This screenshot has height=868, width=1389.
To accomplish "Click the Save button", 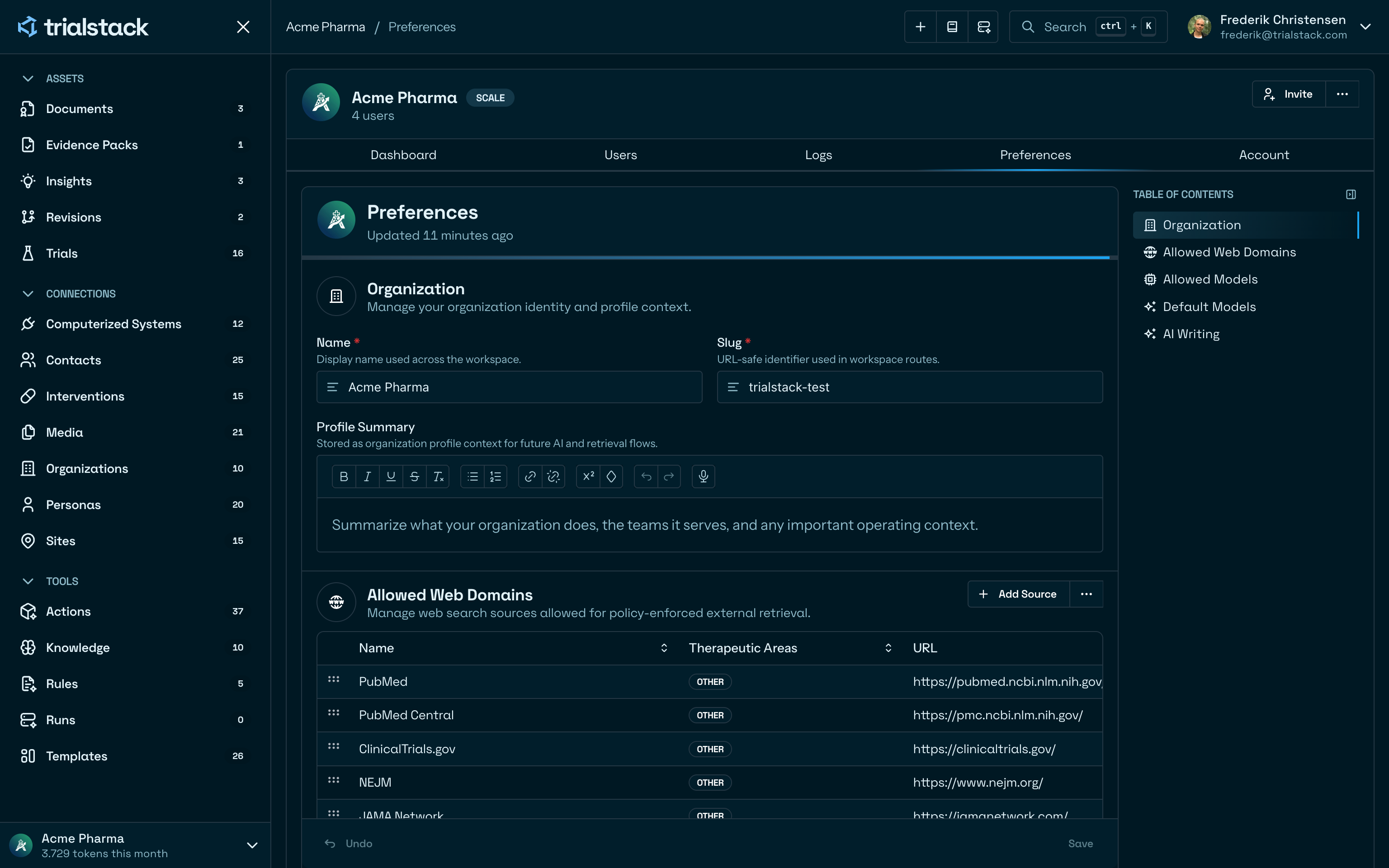I will tap(1080, 844).
